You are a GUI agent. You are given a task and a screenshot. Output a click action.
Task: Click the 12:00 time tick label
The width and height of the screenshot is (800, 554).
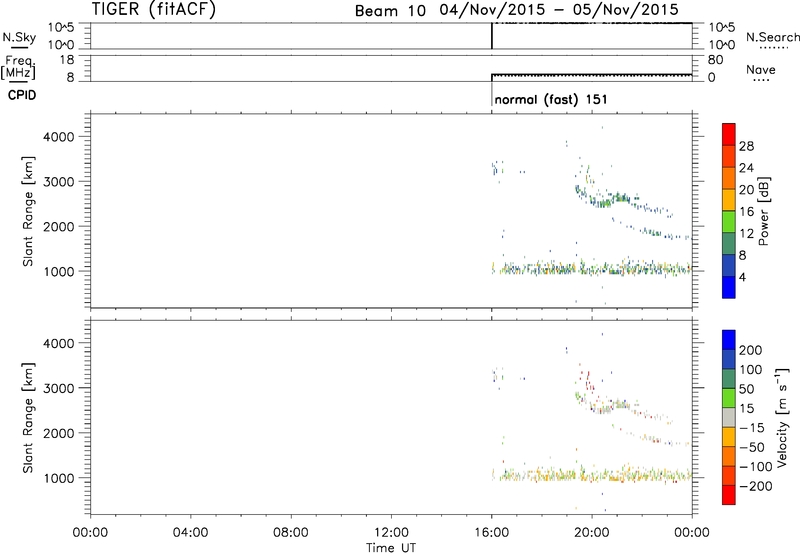pyautogui.click(x=391, y=533)
